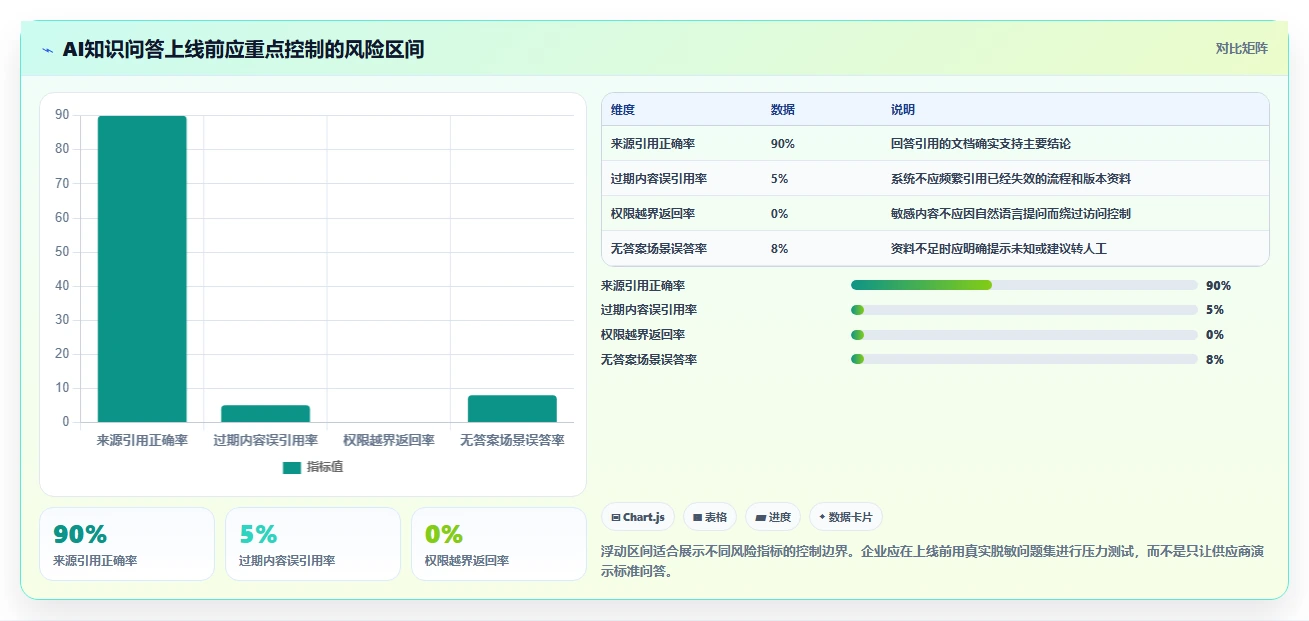Image resolution: width=1309 pixels, height=621 pixels.
Task: Click the 90% label next to progress bar
Action: click(x=1218, y=285)
